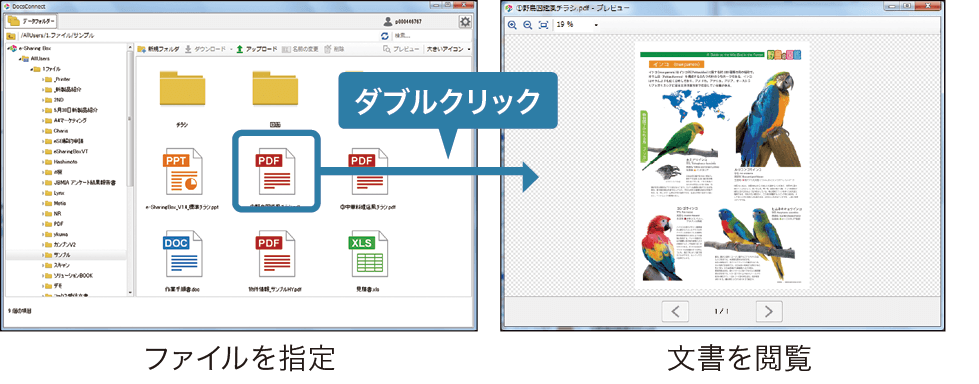Click the previewed parrot flyer page
Screen dimensions: 979x384
[x=722, y=165]
